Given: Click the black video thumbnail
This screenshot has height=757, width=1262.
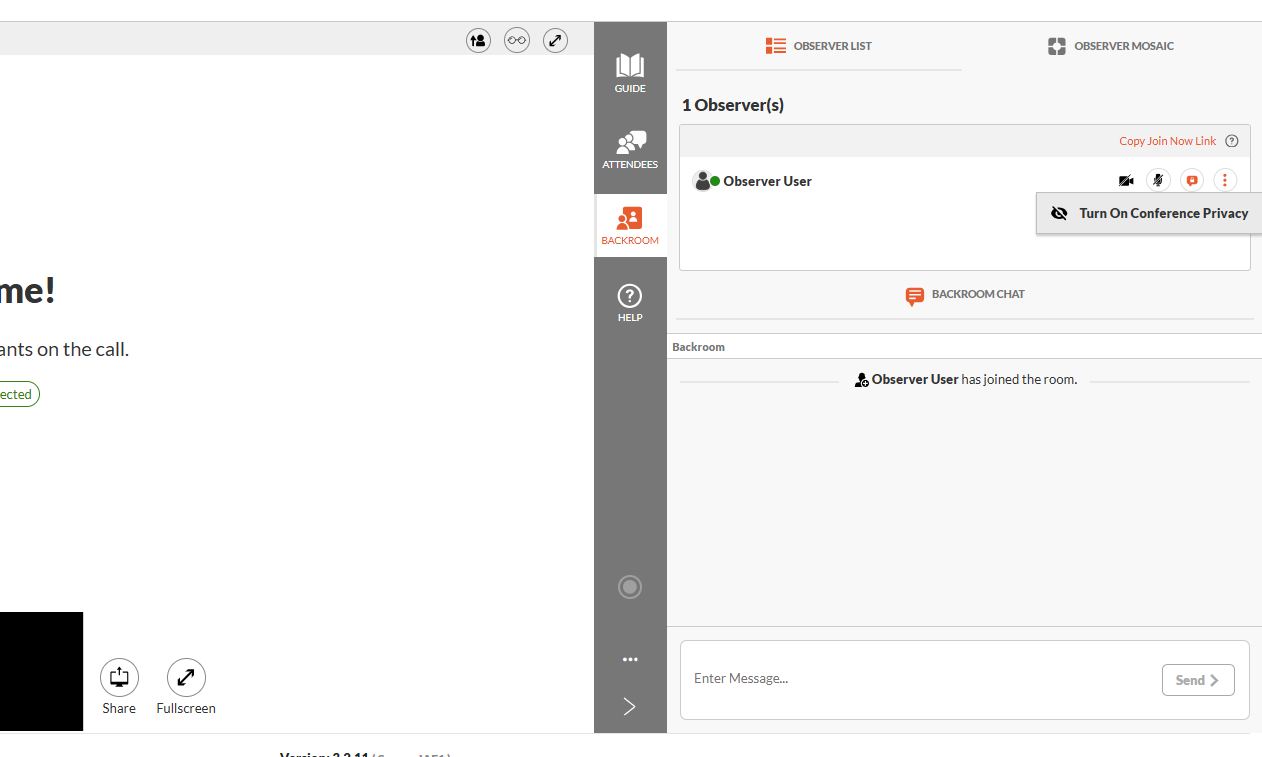Looking at the screenshot, I should point(41,671).
